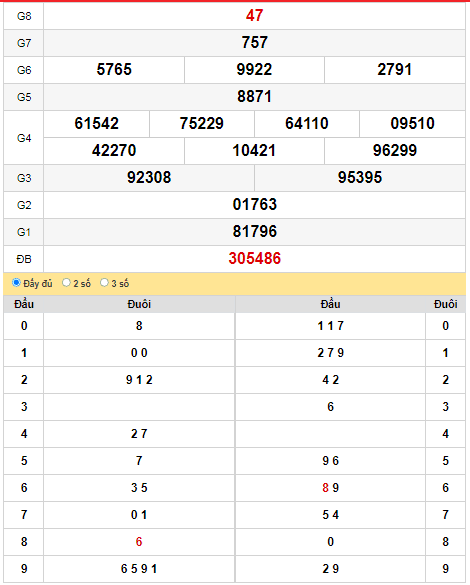Click the G2 result 01763
The image size is (470, 585).
(x=255, y=204)
